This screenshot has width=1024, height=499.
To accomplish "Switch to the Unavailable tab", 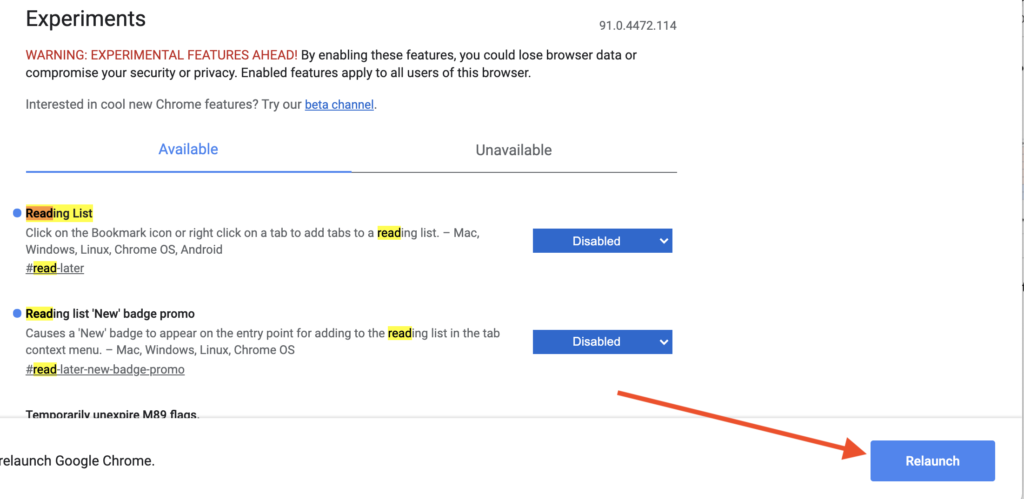I will [x=514, y=150].
